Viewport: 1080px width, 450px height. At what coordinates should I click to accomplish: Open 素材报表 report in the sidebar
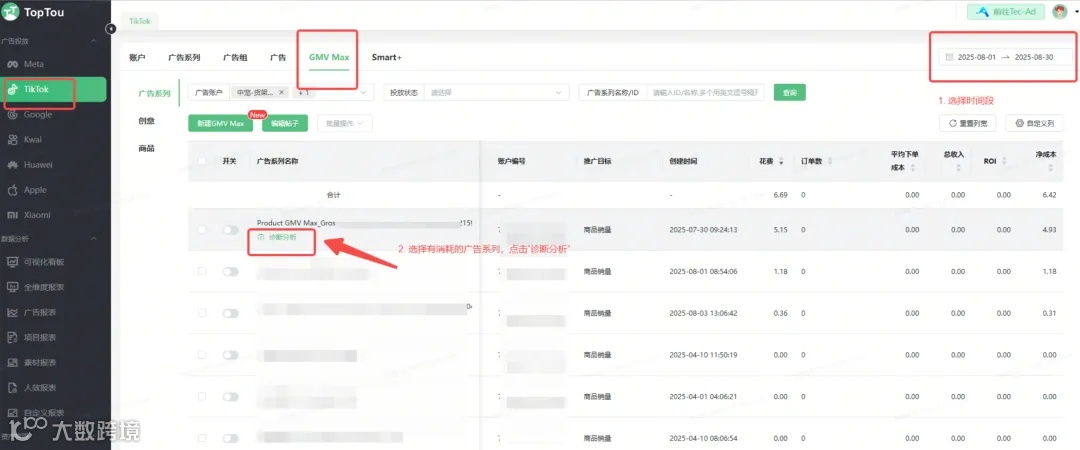point(40,362)
